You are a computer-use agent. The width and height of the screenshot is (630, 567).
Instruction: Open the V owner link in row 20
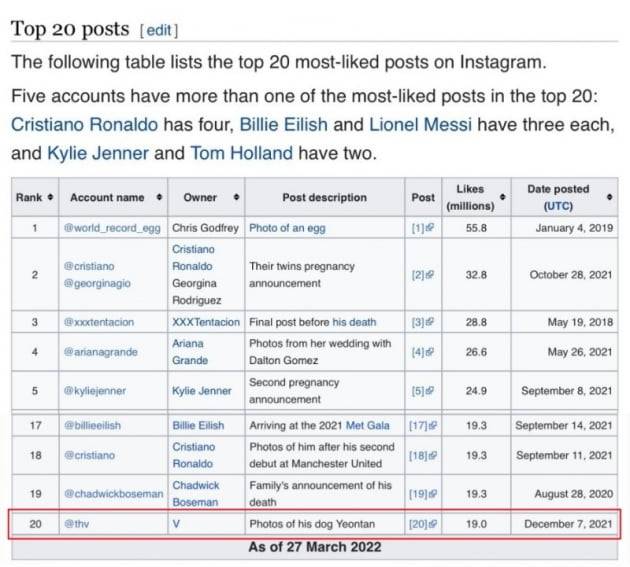tap(176, 525)
